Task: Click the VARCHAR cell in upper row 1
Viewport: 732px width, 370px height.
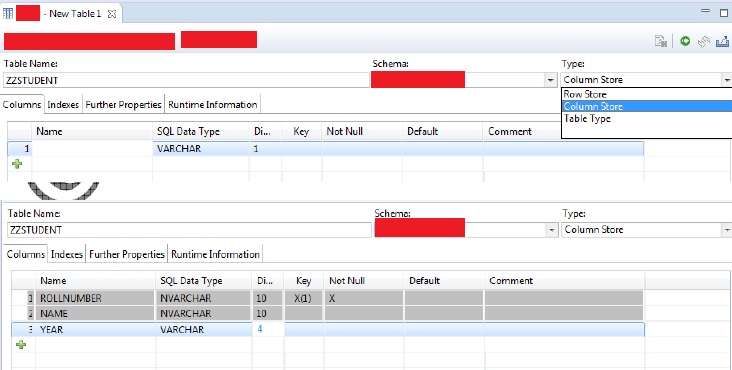Action: tap(201, 149)
